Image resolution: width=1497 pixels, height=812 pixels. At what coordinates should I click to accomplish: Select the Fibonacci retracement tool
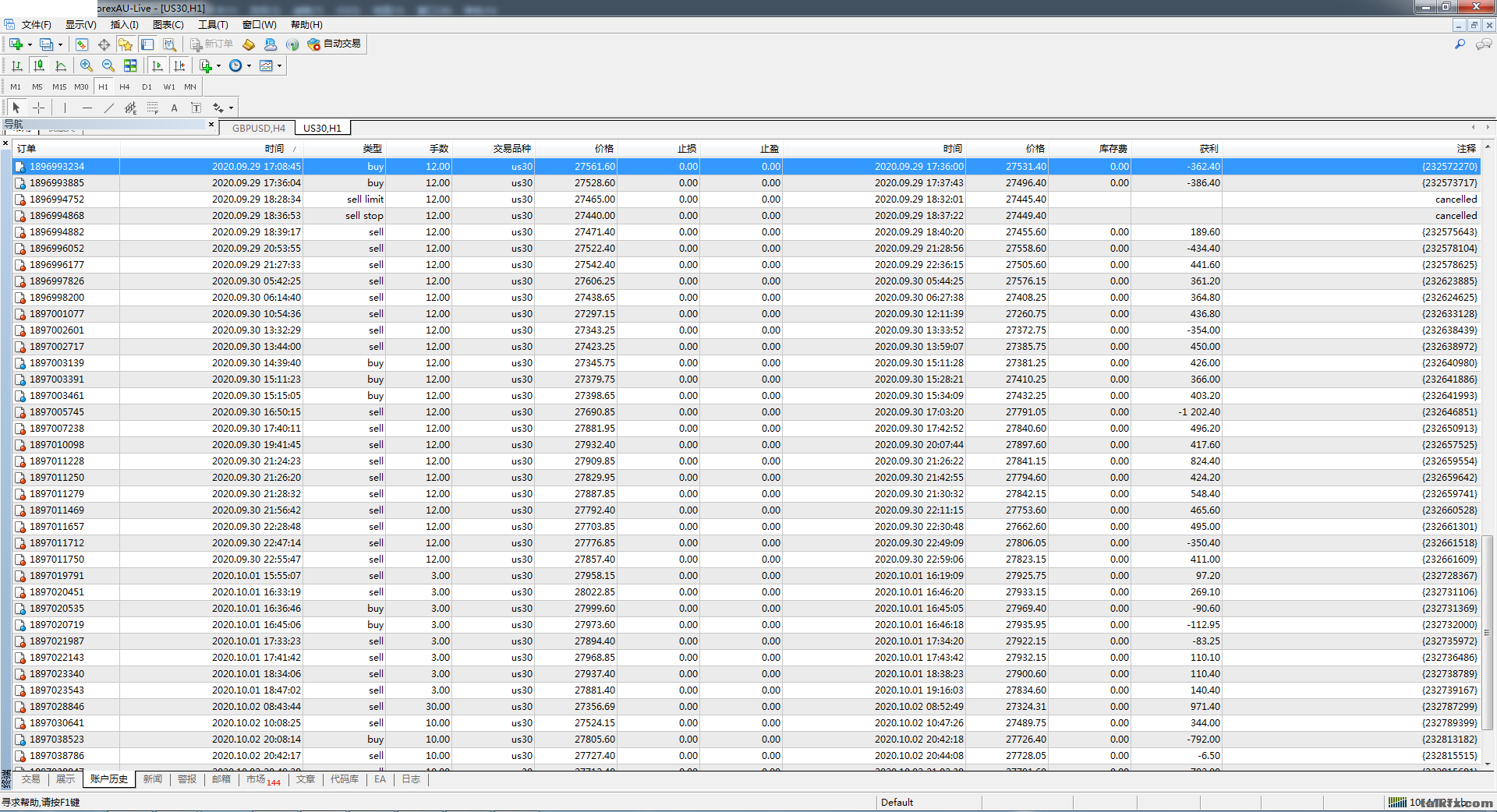click(x=153, y=108)
